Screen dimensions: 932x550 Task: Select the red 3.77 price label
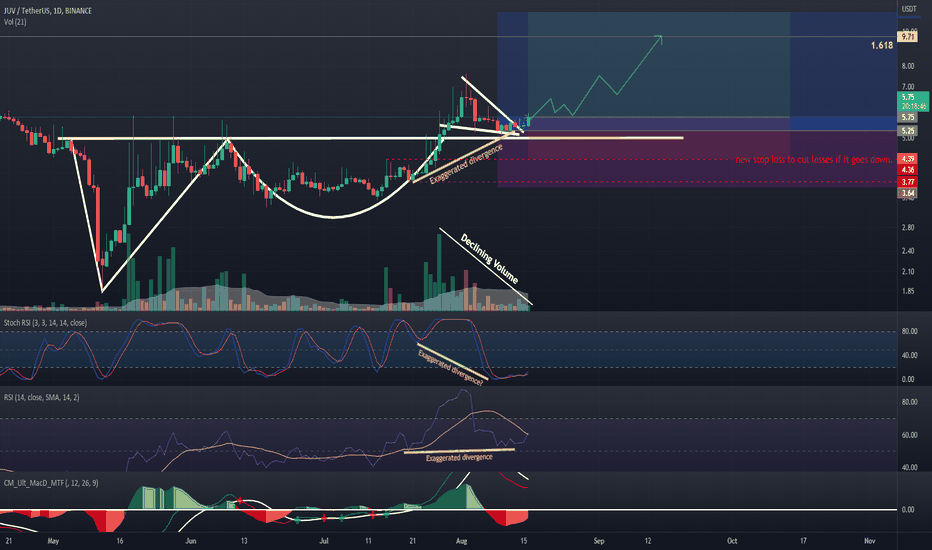click(x=908, y=182)
